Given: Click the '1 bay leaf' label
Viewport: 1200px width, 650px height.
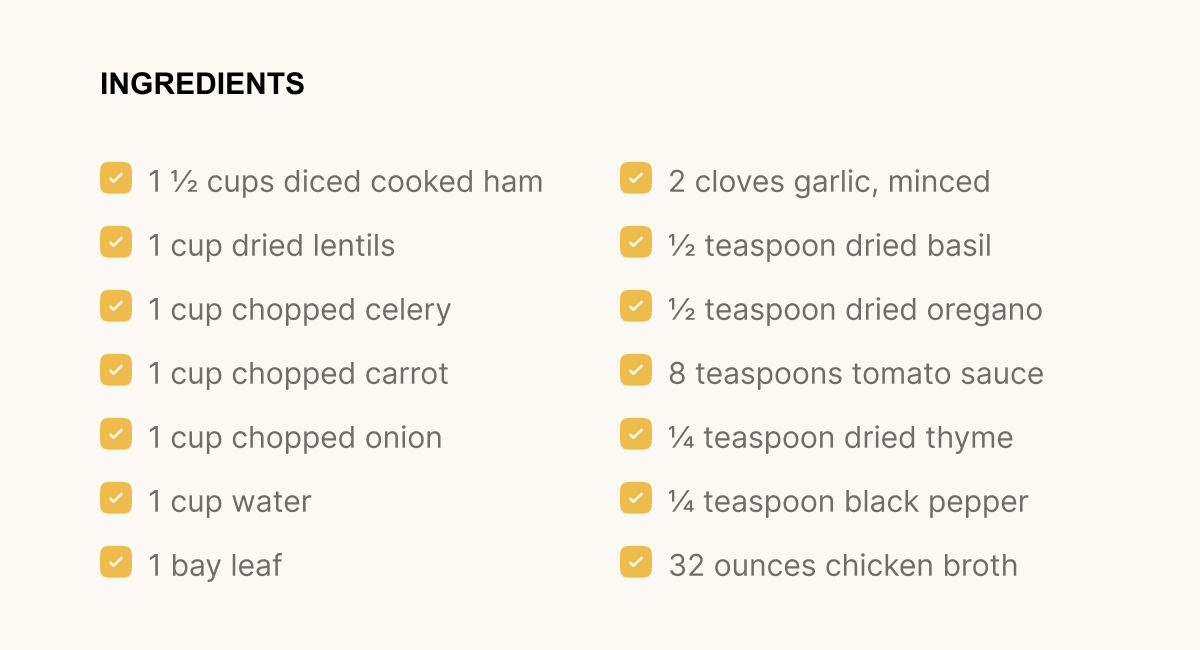Looking at the screenshot, I should click(215, 566).
